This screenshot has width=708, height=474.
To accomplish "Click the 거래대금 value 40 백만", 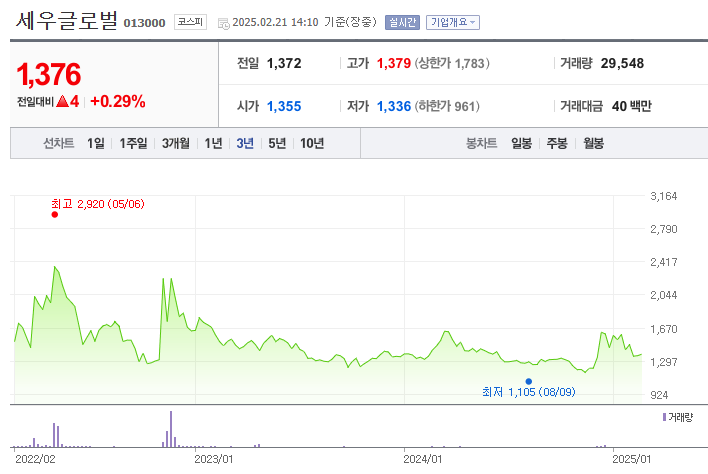I will click(x=632, y=106).
